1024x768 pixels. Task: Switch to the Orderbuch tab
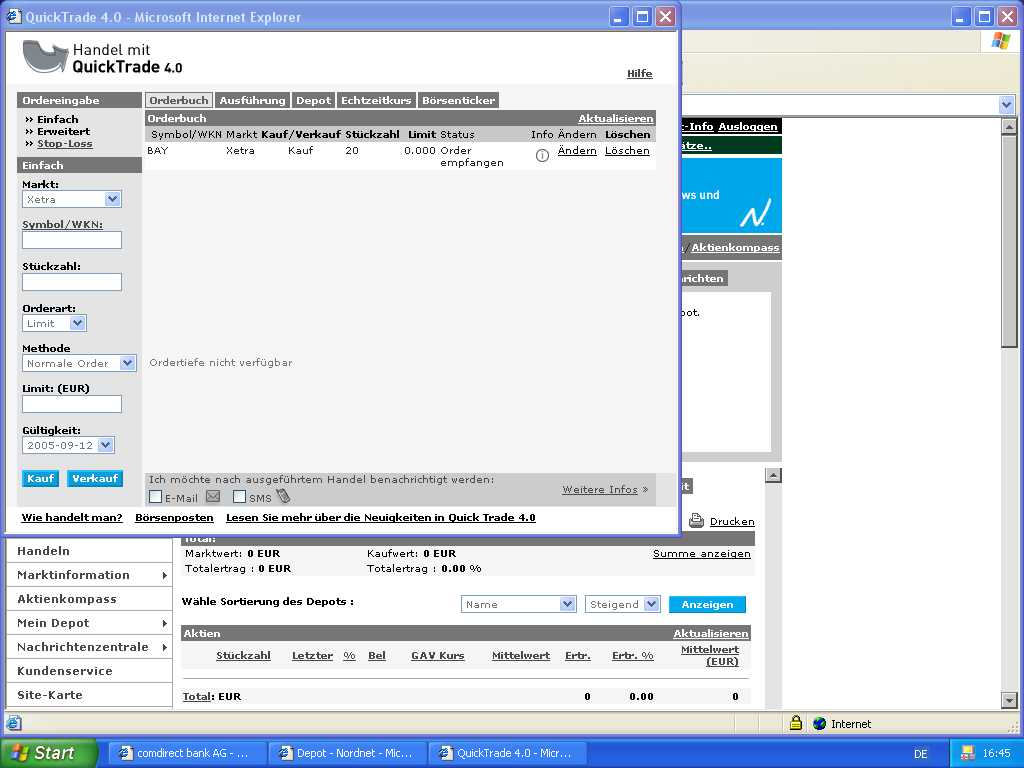point(178,100)
